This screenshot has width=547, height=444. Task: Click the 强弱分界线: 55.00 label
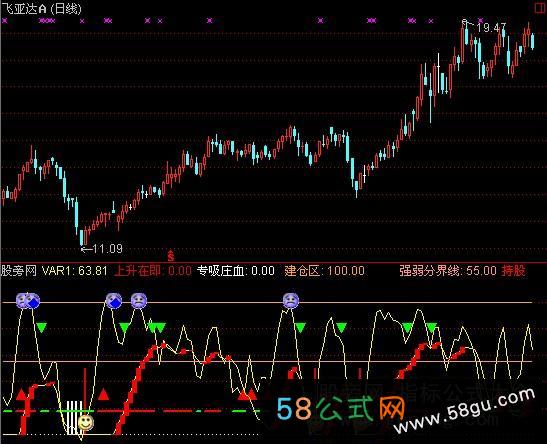point(448,271)
